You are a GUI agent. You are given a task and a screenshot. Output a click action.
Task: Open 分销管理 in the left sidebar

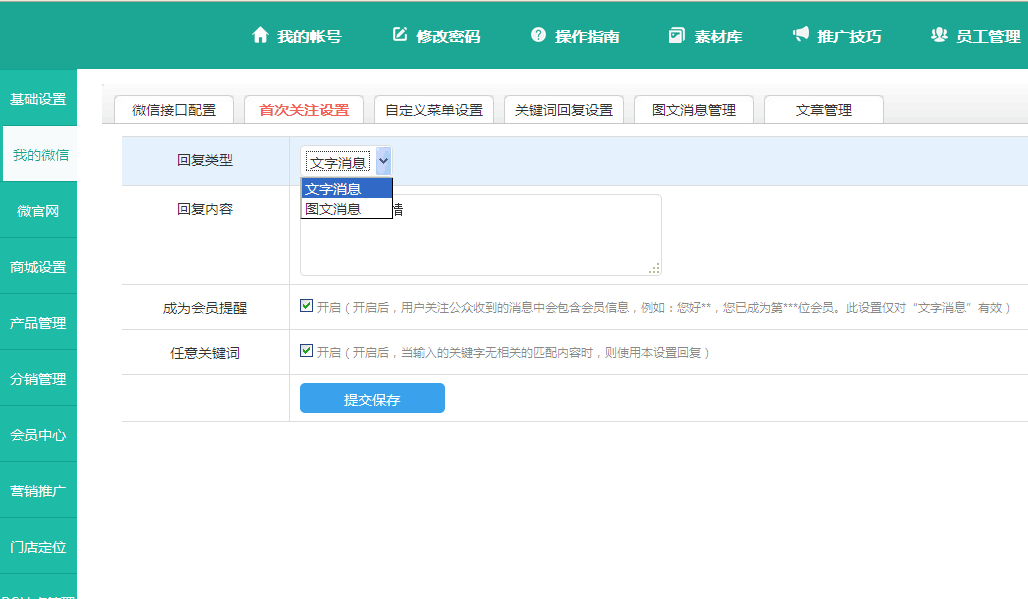click(x=38, y=379)
